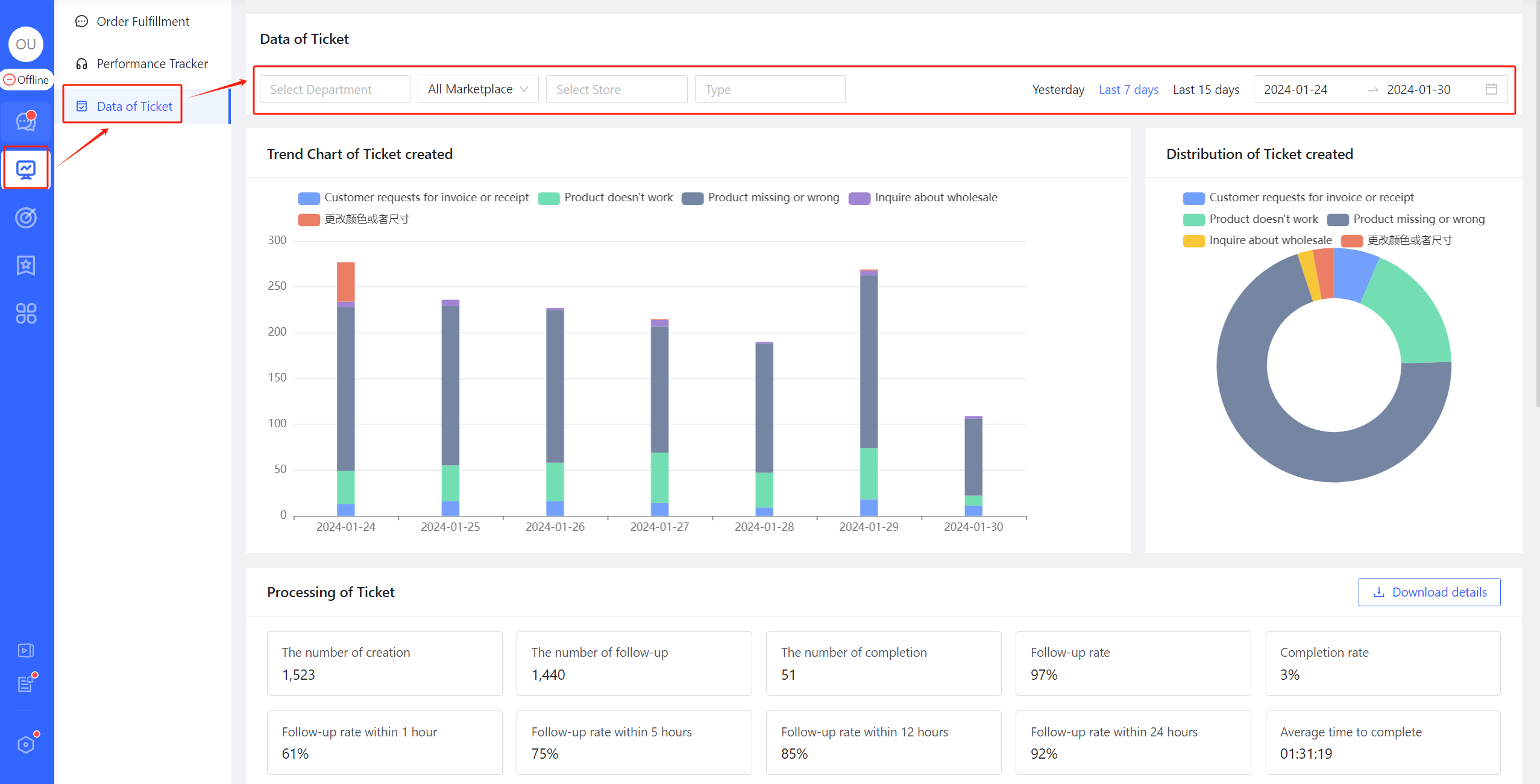This screenshot has height=784, width=1540.
Task: Select the Last 15 days range
Action: [x=1205, y=90]
